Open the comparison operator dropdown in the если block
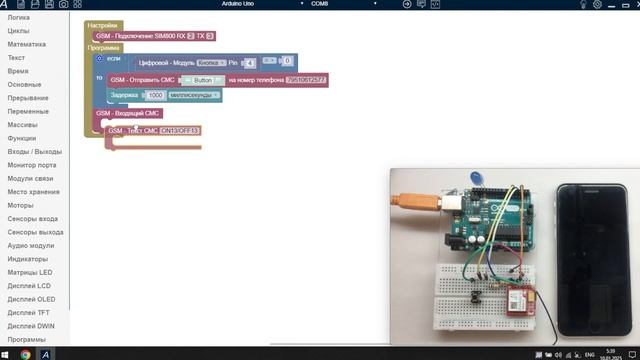 pos(269,60)
